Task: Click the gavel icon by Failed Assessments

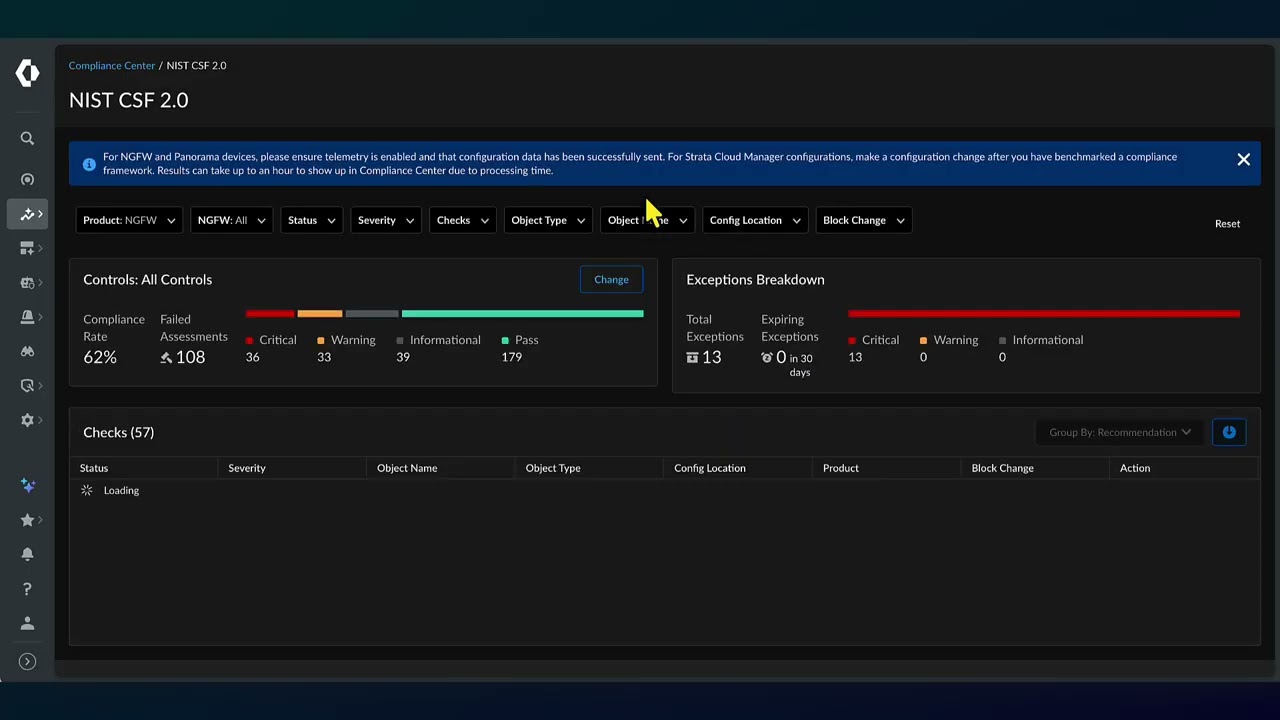Action: point(166,357)
